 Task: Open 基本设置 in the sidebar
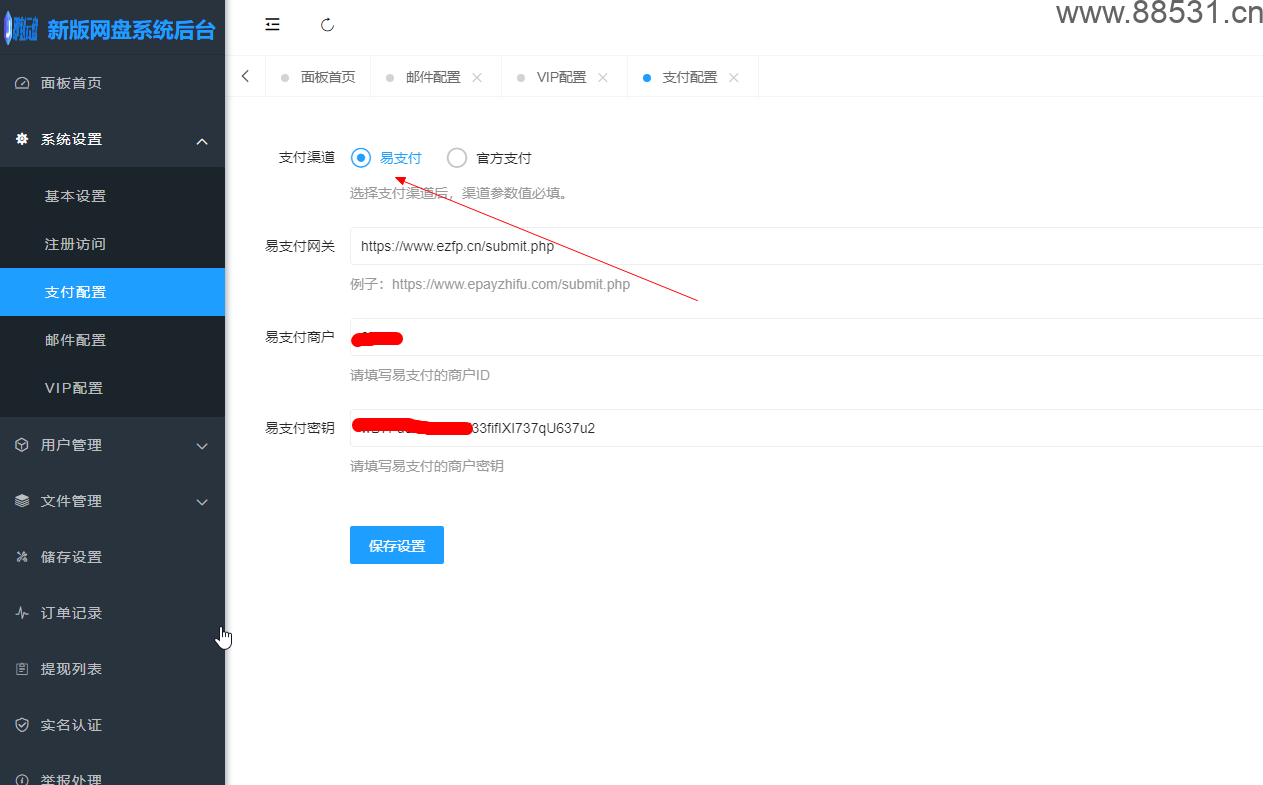[112, 196]
